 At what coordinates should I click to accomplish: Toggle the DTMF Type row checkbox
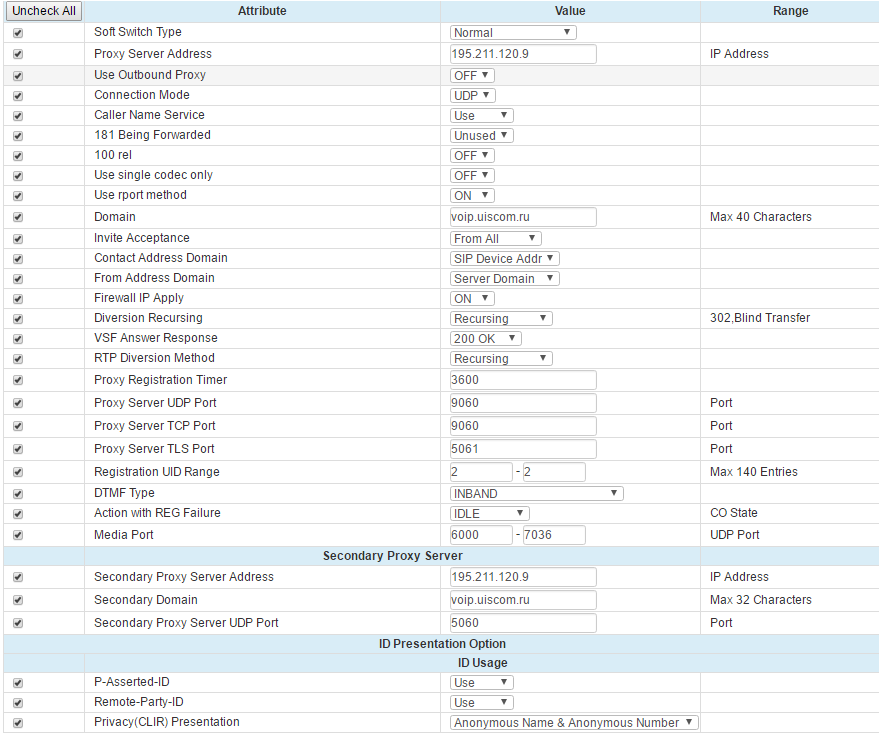click(x=18, y=493)
